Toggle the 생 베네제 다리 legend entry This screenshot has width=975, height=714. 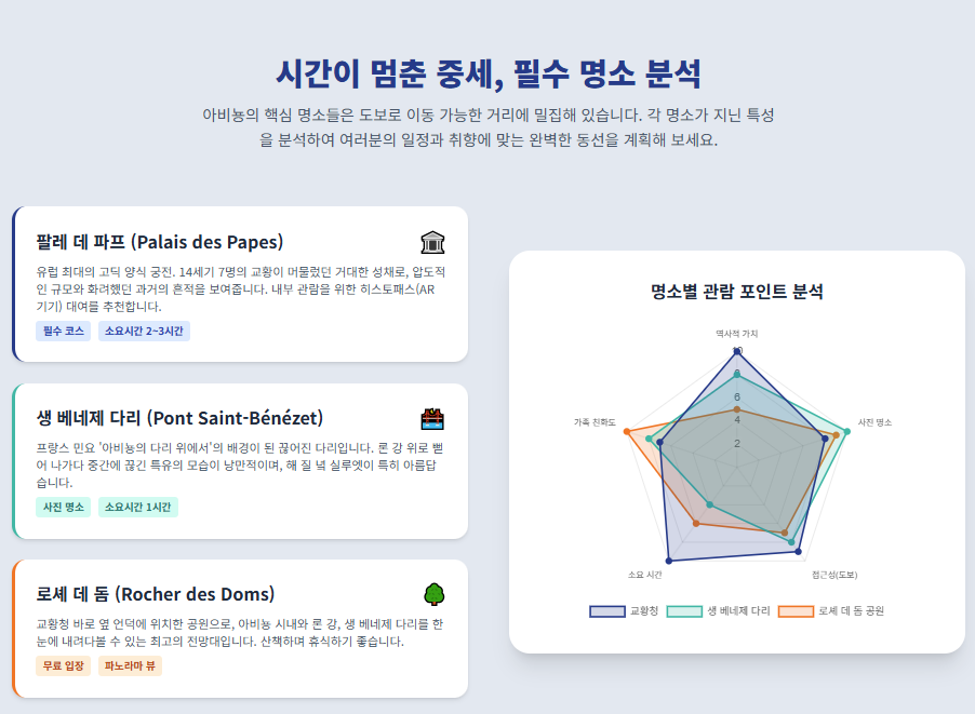[718, 611]
